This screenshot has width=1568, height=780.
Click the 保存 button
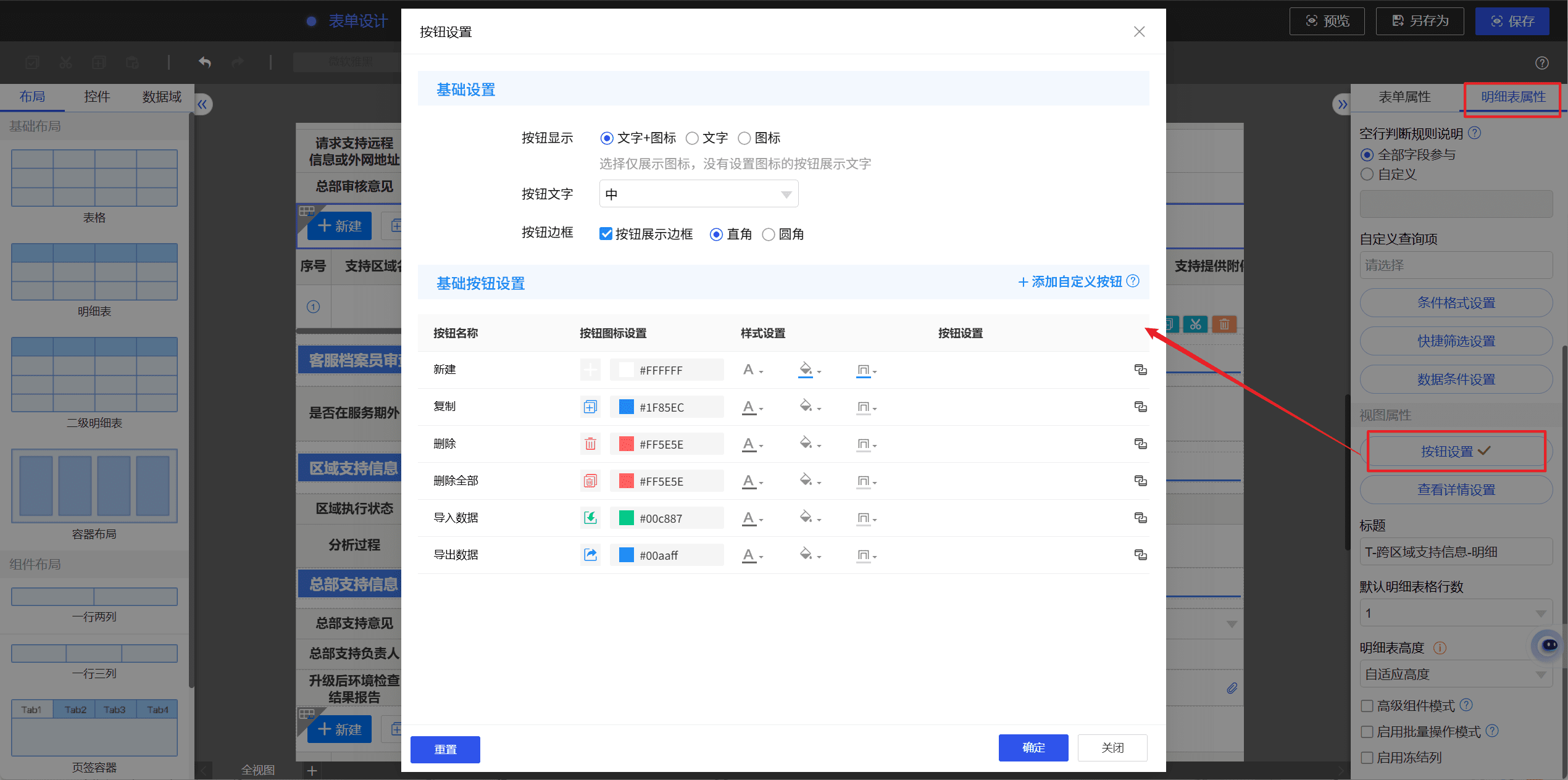click(x=1512, y=22)
